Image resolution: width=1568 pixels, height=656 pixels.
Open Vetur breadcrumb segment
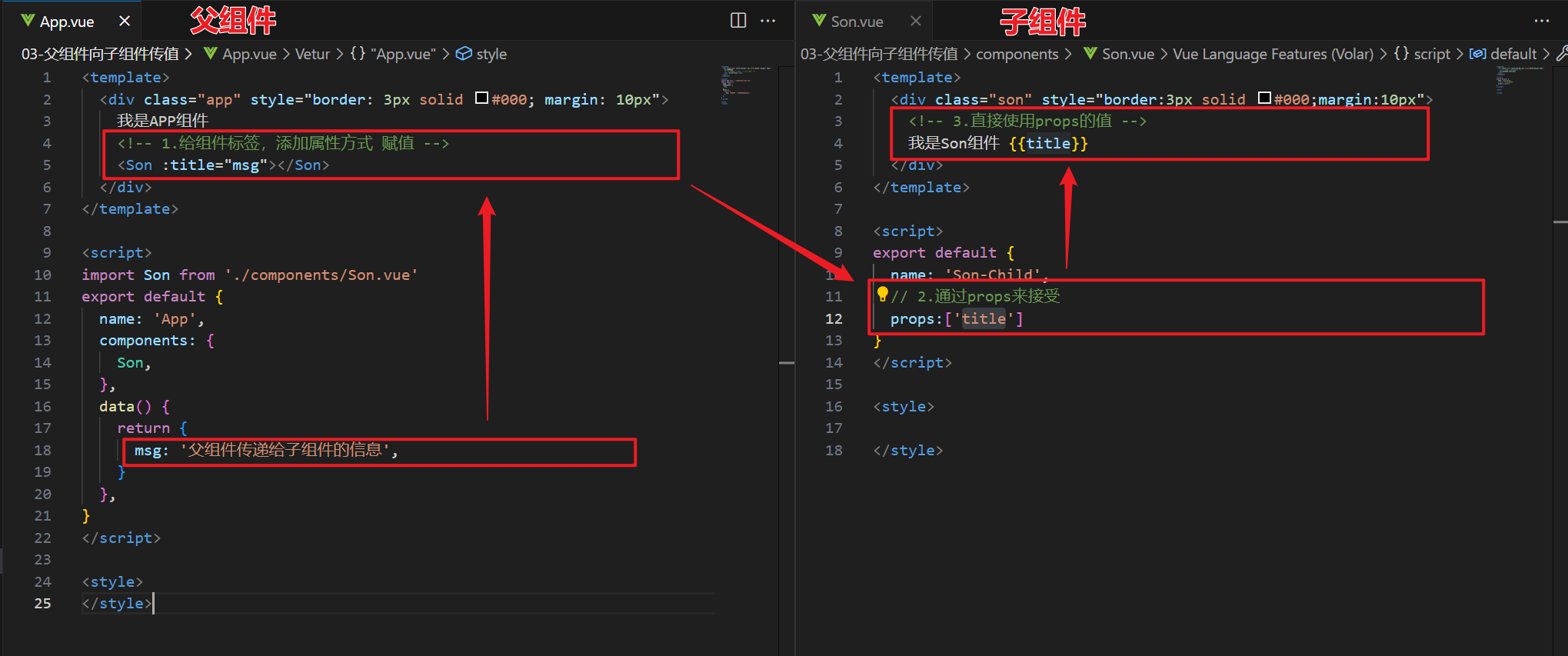click(312, 54)
